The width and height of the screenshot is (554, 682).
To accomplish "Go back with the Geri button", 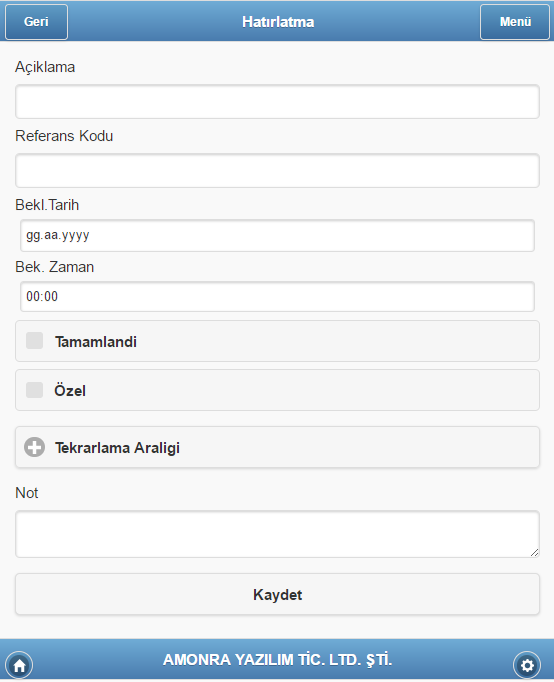I will 36,22.
